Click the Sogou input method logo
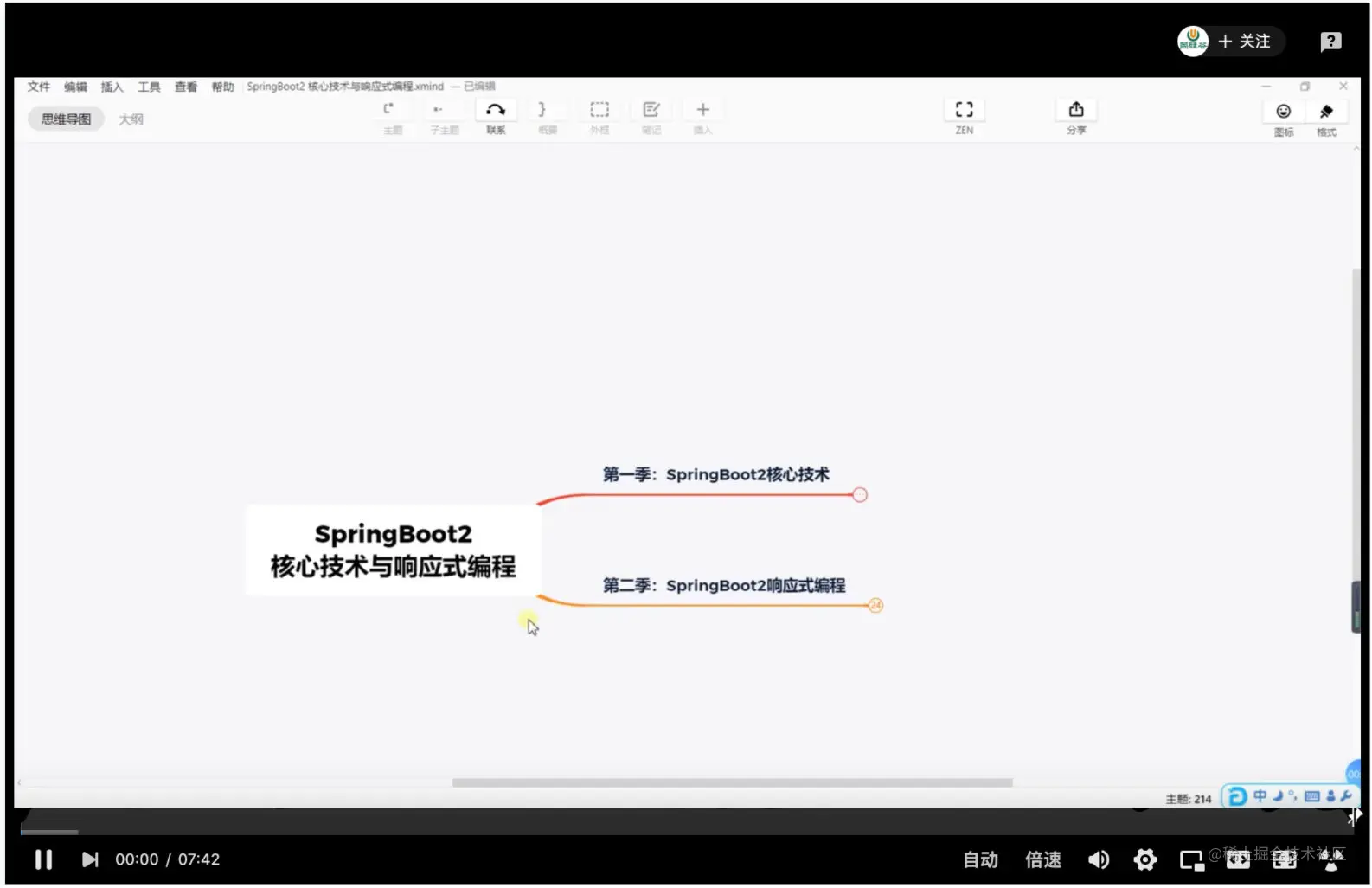 coord(1238,796)
